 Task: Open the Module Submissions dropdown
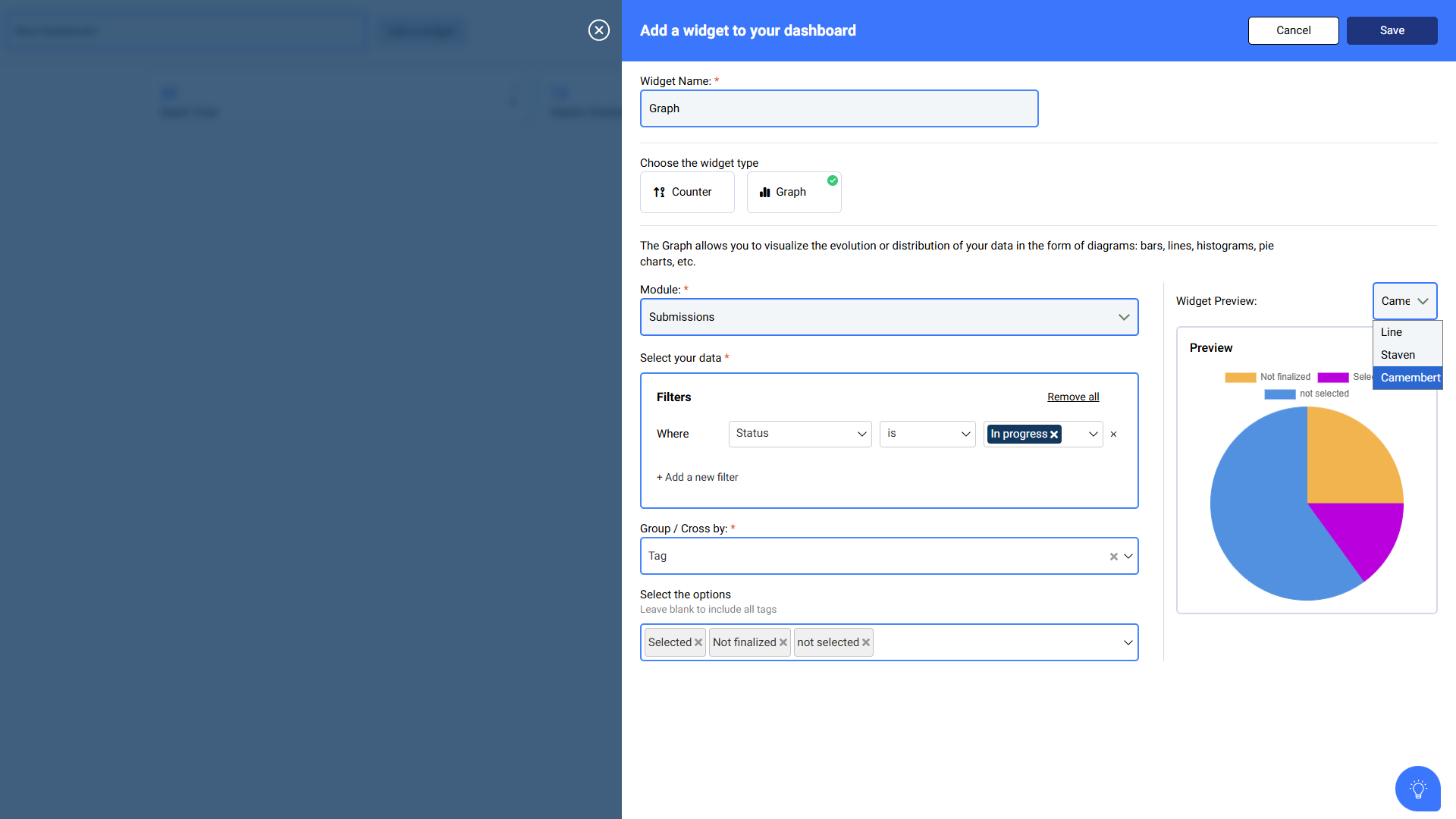[889, 317]
